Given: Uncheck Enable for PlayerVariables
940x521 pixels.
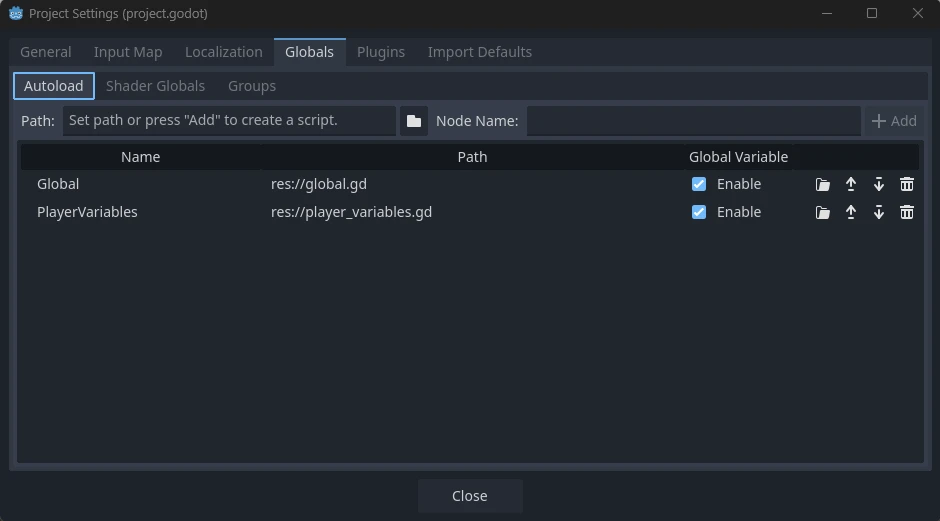Looking at the screenshot, I should [699, 212].
